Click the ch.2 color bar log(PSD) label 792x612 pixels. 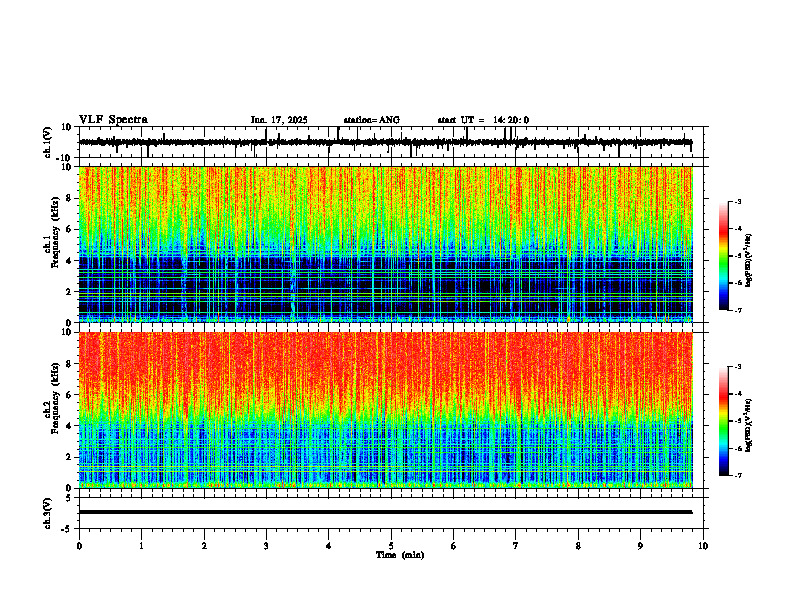(749, 425)
